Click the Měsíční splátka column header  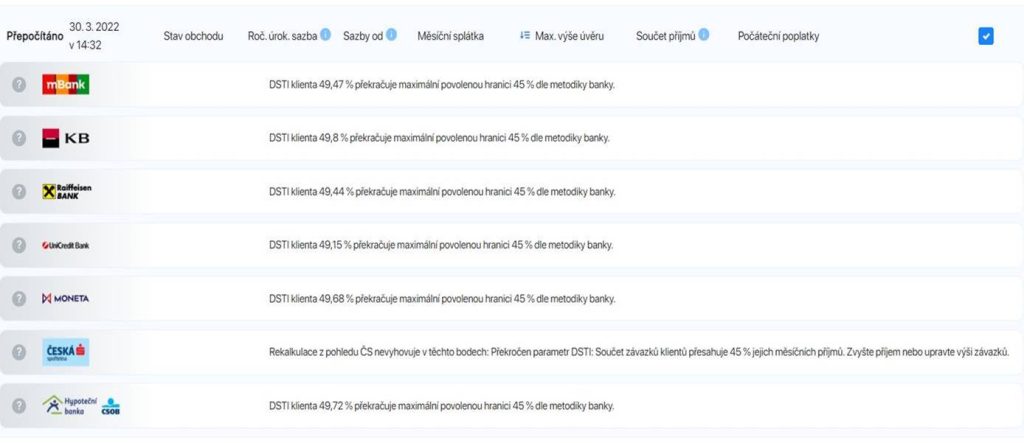tap(451, 37)
